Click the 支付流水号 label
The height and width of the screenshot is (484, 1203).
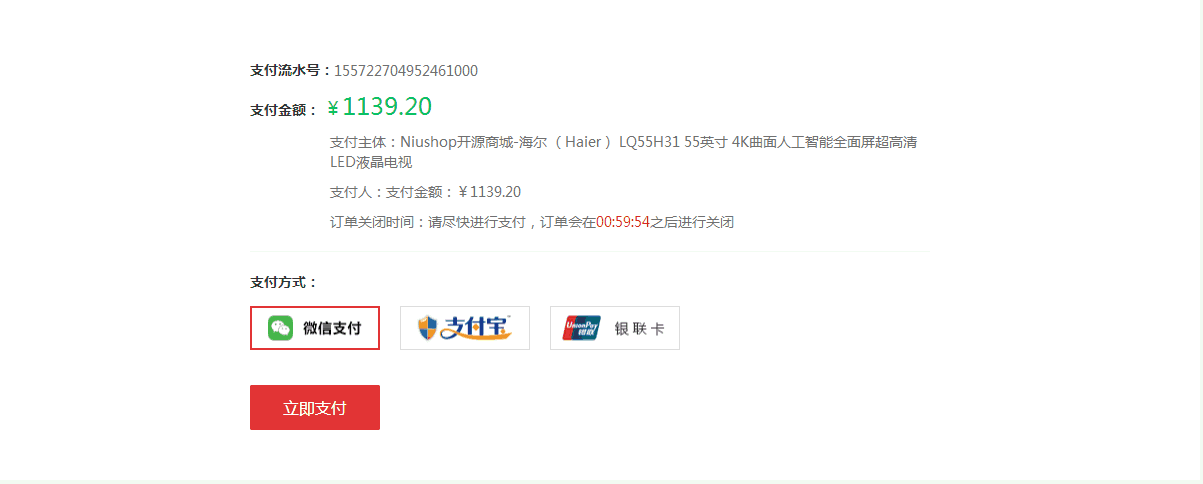pyautogui.click(x=291, y=70)
